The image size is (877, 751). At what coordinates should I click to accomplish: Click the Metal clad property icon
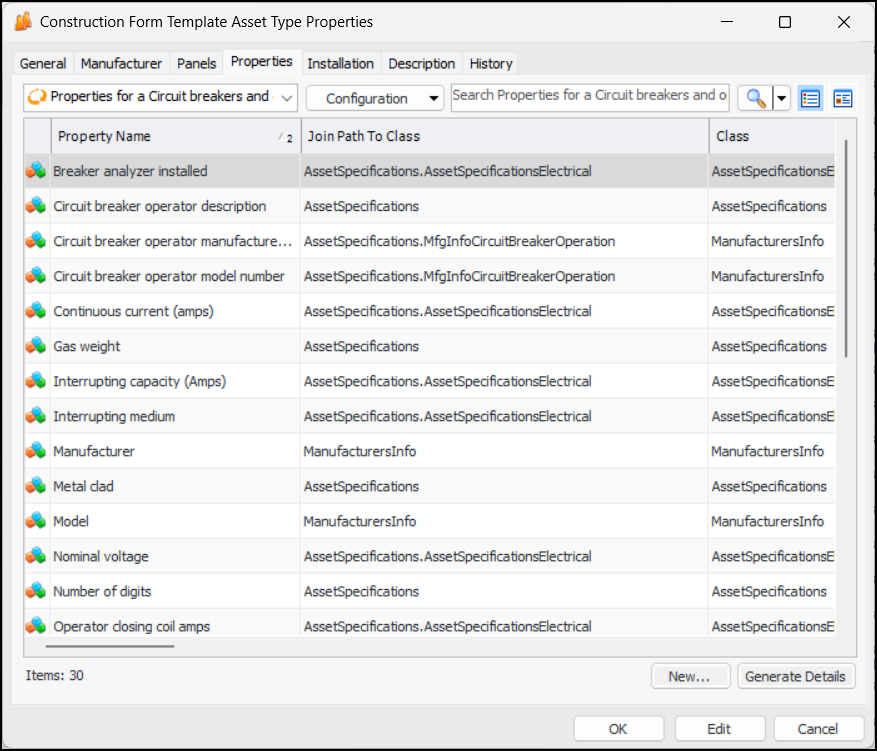click(x=36, y=486)
